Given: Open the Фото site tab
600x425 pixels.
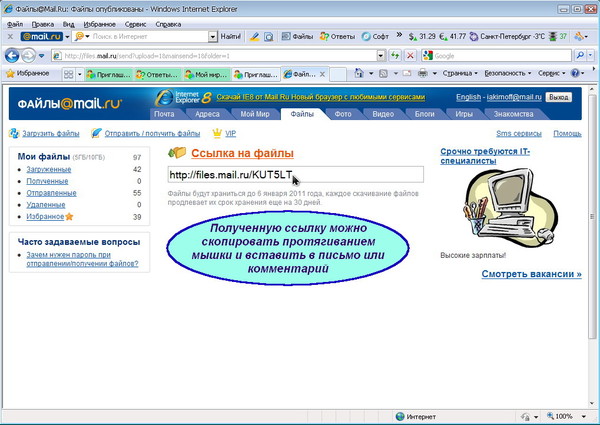Looking at the screenshot, I should [343, 114].
